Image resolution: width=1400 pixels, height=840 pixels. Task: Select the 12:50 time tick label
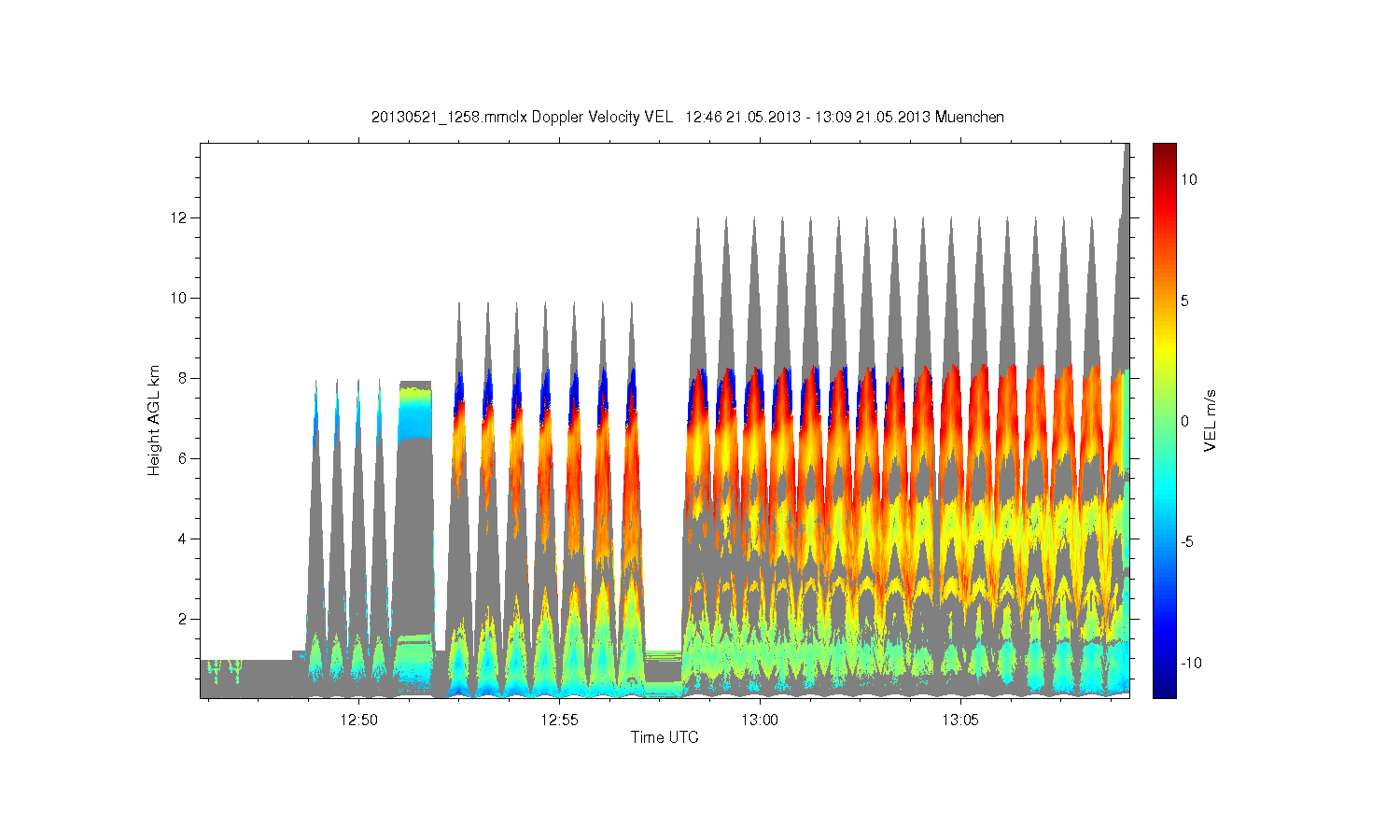tap(358, 721)
